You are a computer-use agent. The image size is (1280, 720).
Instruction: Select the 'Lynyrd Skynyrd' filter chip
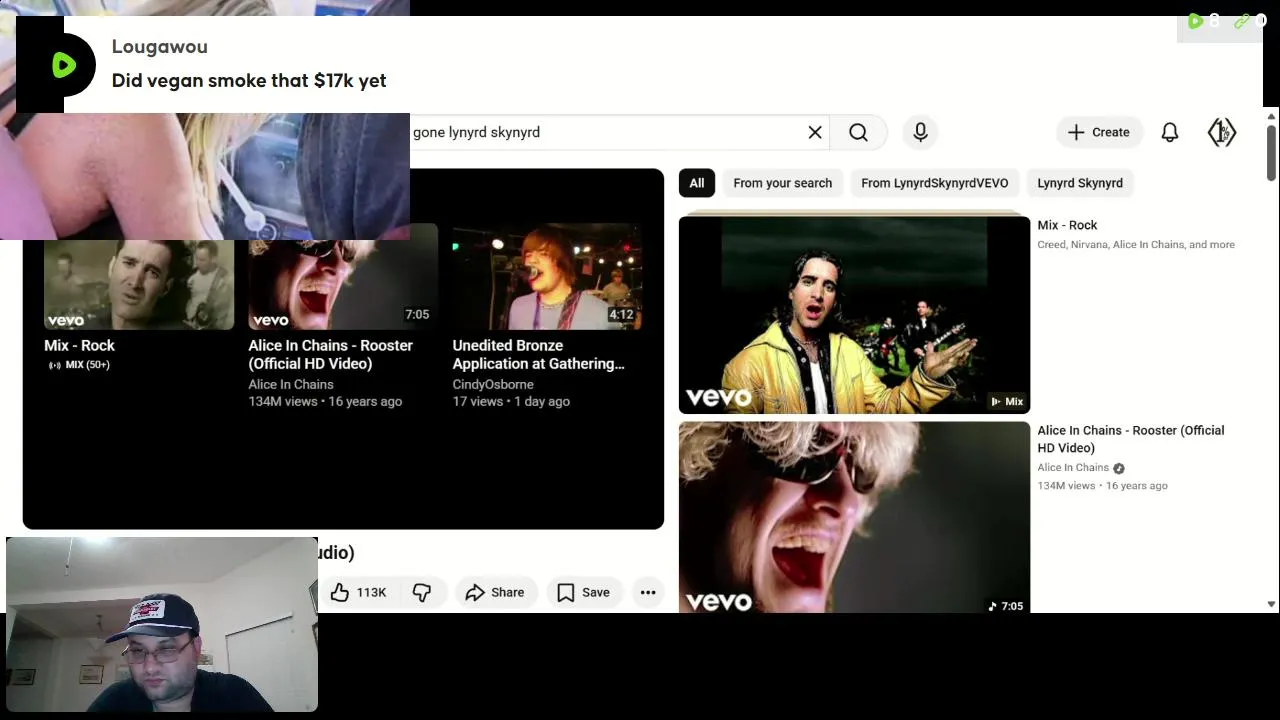(1080, 183)
